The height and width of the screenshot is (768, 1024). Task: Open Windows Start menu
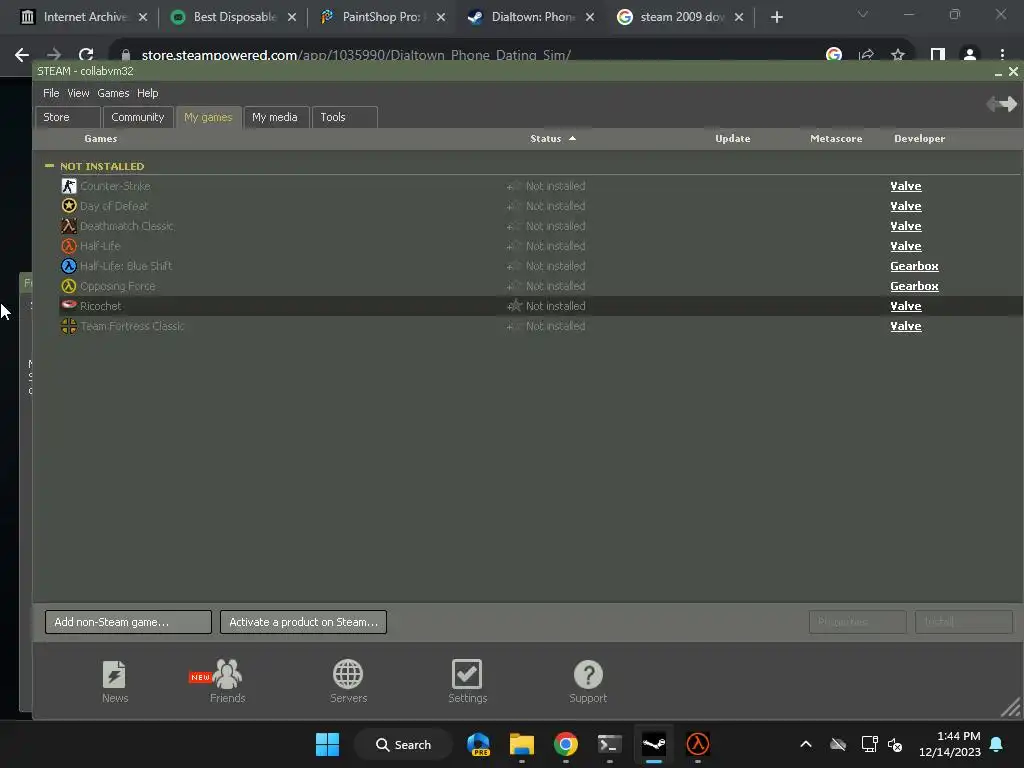(327, 744)
